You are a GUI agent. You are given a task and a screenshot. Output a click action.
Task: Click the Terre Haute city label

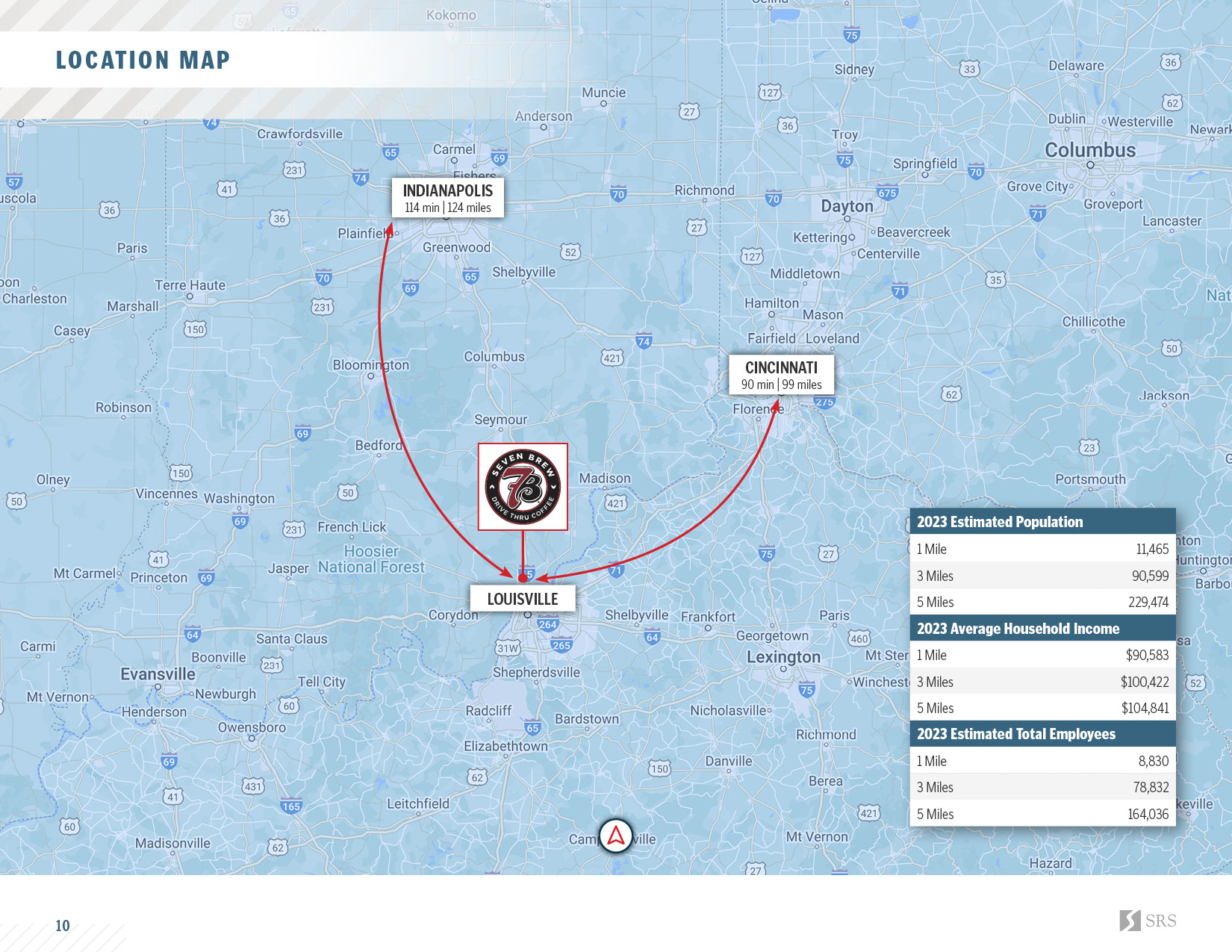[x=190, y=285]
